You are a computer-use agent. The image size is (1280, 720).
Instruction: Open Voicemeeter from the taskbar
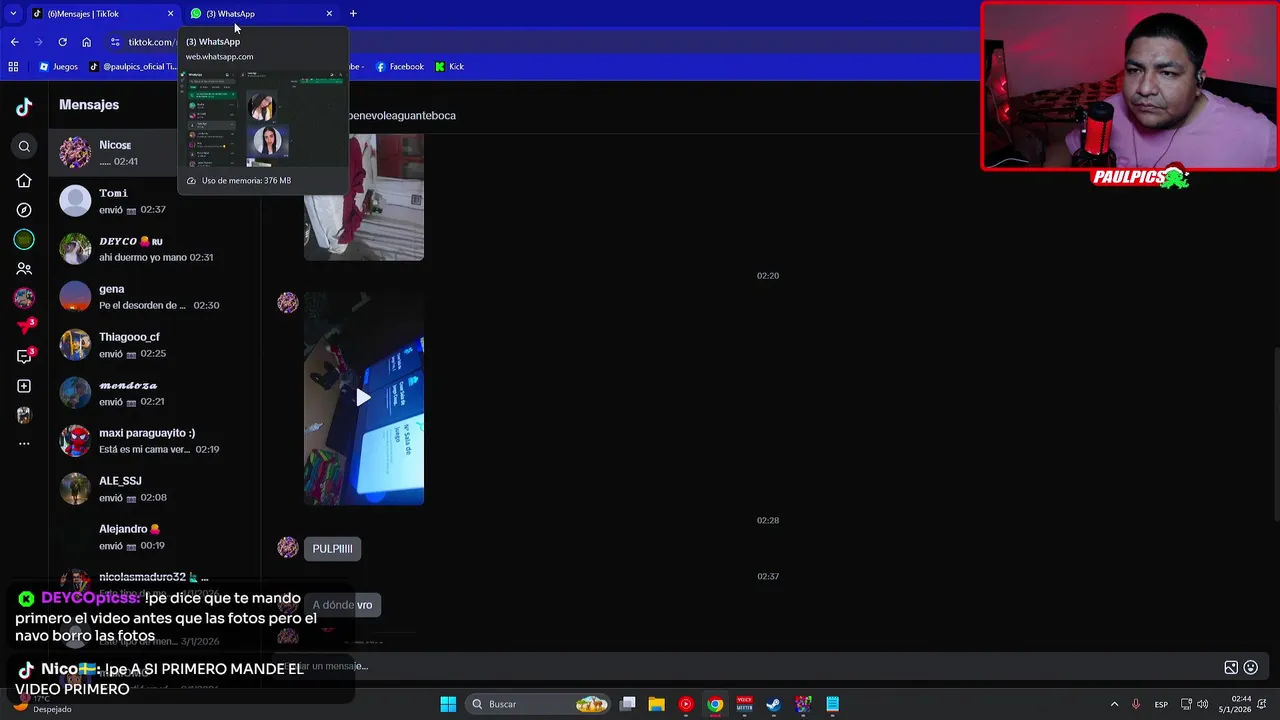(x=744, y=704)
